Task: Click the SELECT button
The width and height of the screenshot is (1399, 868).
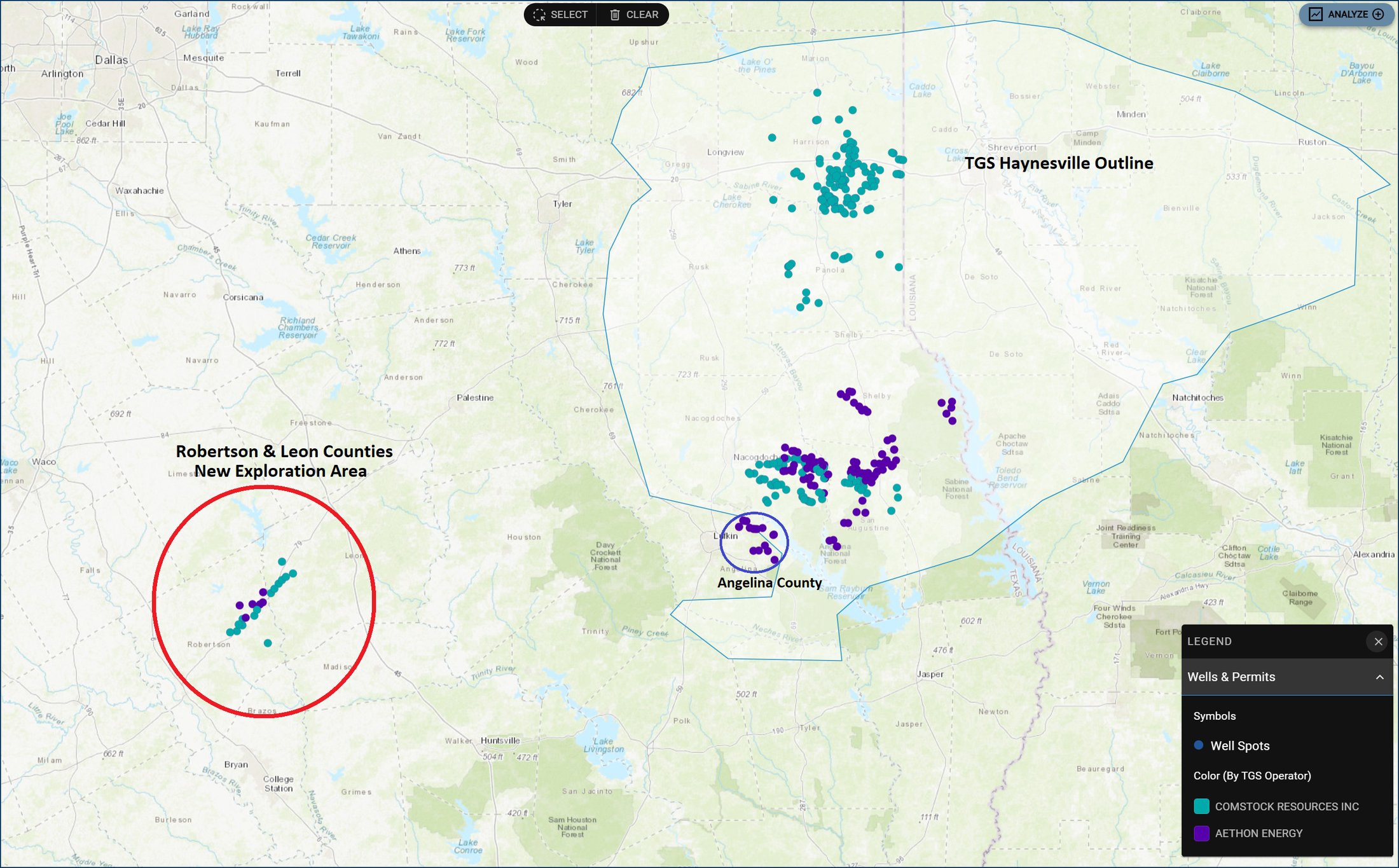Action: click(x=568, y=15)
